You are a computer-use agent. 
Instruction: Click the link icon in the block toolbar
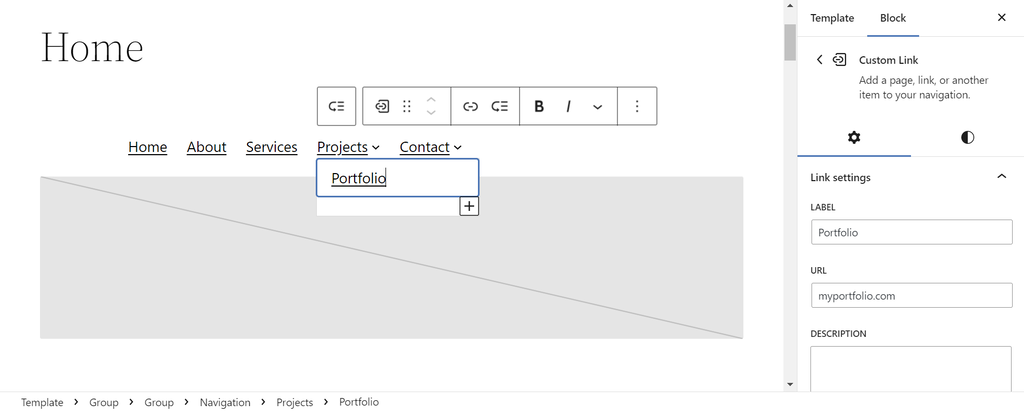click(x=470, y=107)
